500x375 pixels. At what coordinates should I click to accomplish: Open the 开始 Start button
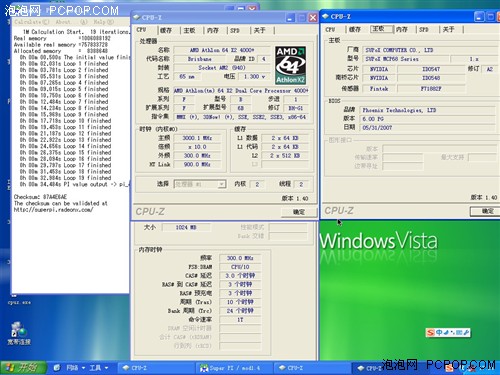tap(23, 368)
